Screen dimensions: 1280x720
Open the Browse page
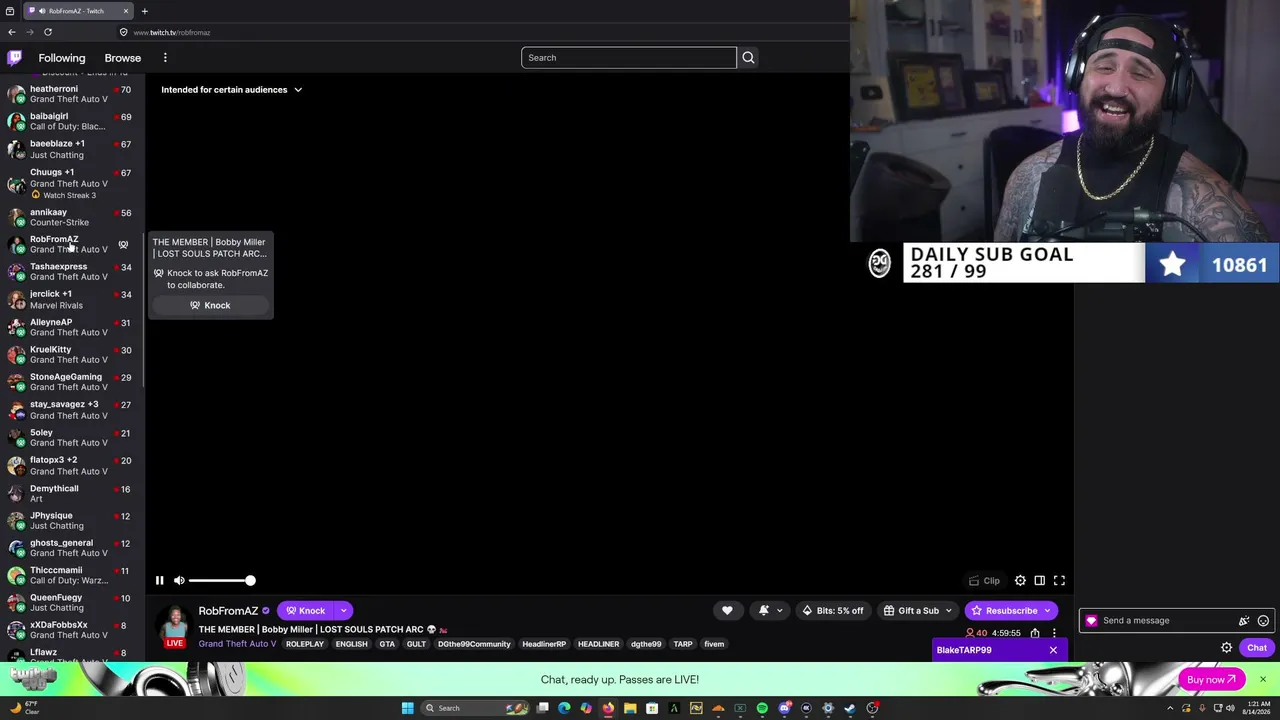123,58
